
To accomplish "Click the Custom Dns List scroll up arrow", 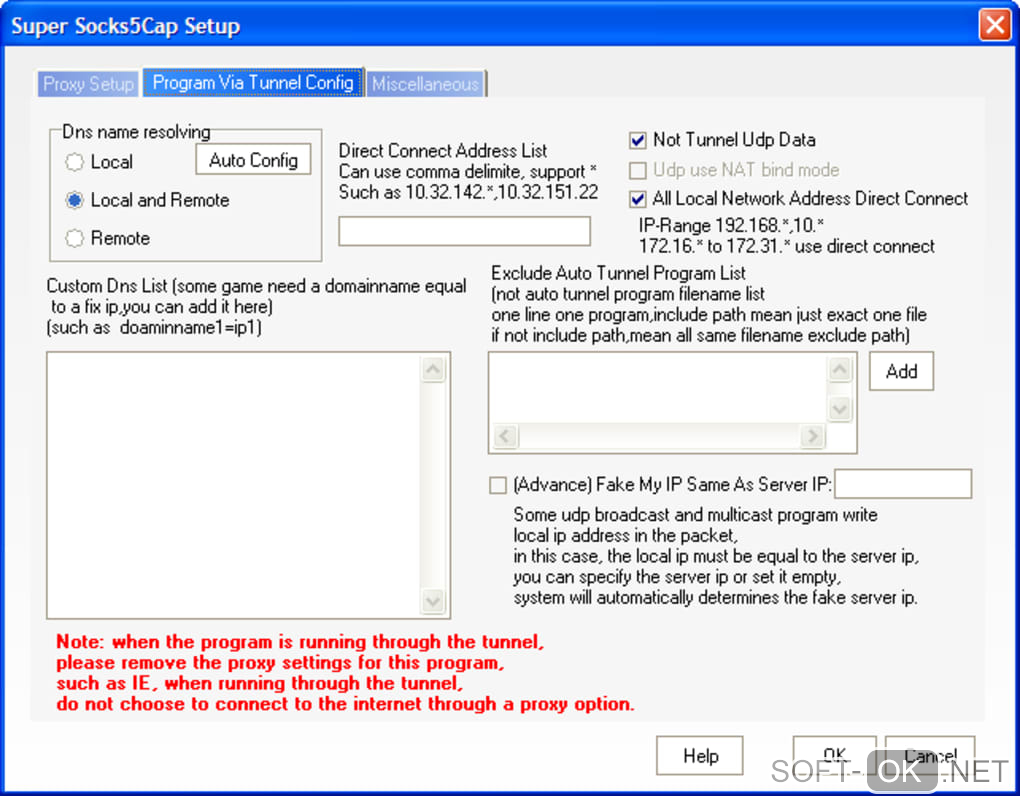I will (x=433, y=369).
